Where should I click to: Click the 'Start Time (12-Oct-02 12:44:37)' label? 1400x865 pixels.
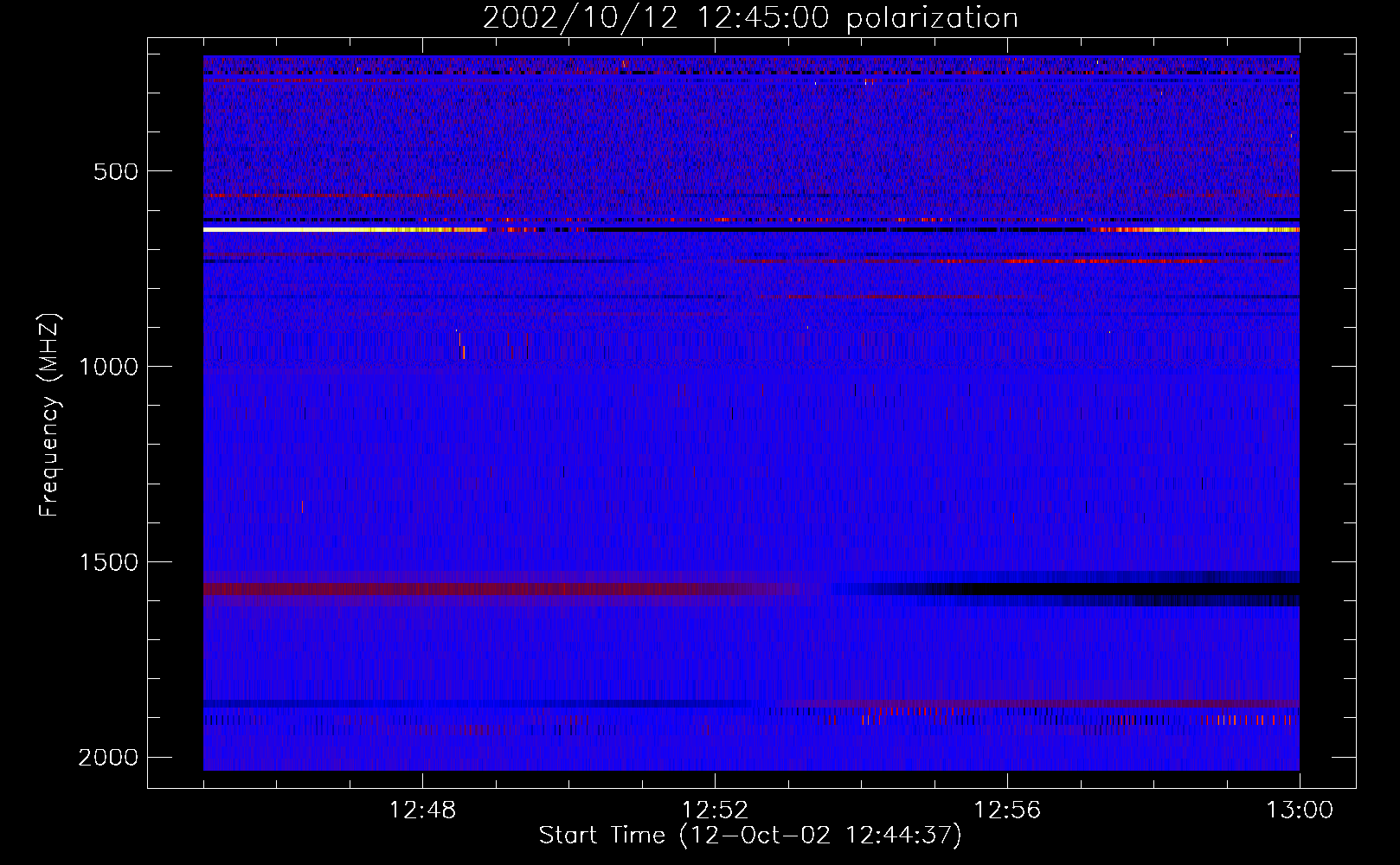tap(750, 836)
